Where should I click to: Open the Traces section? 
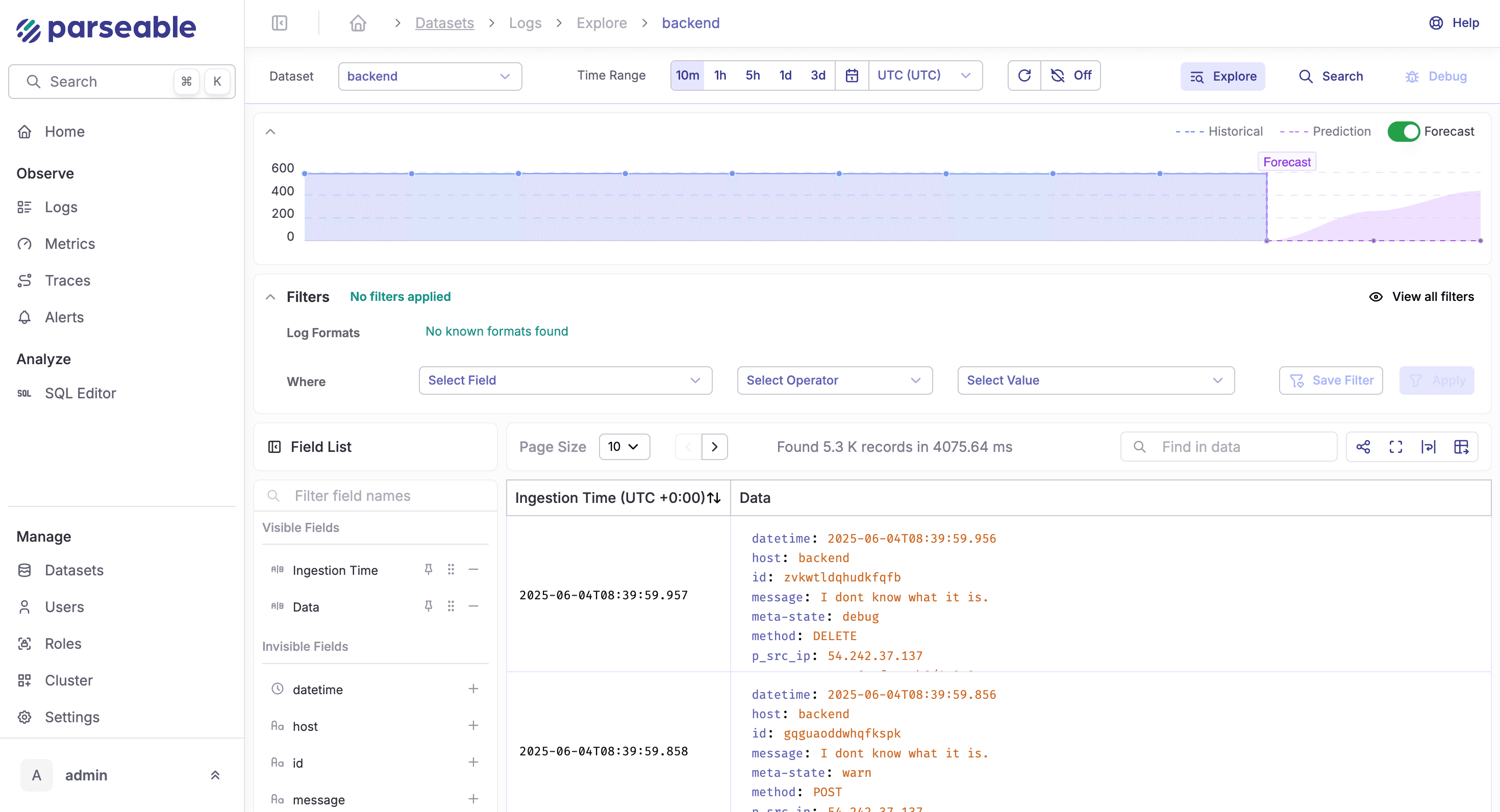(x=67, y=280)
